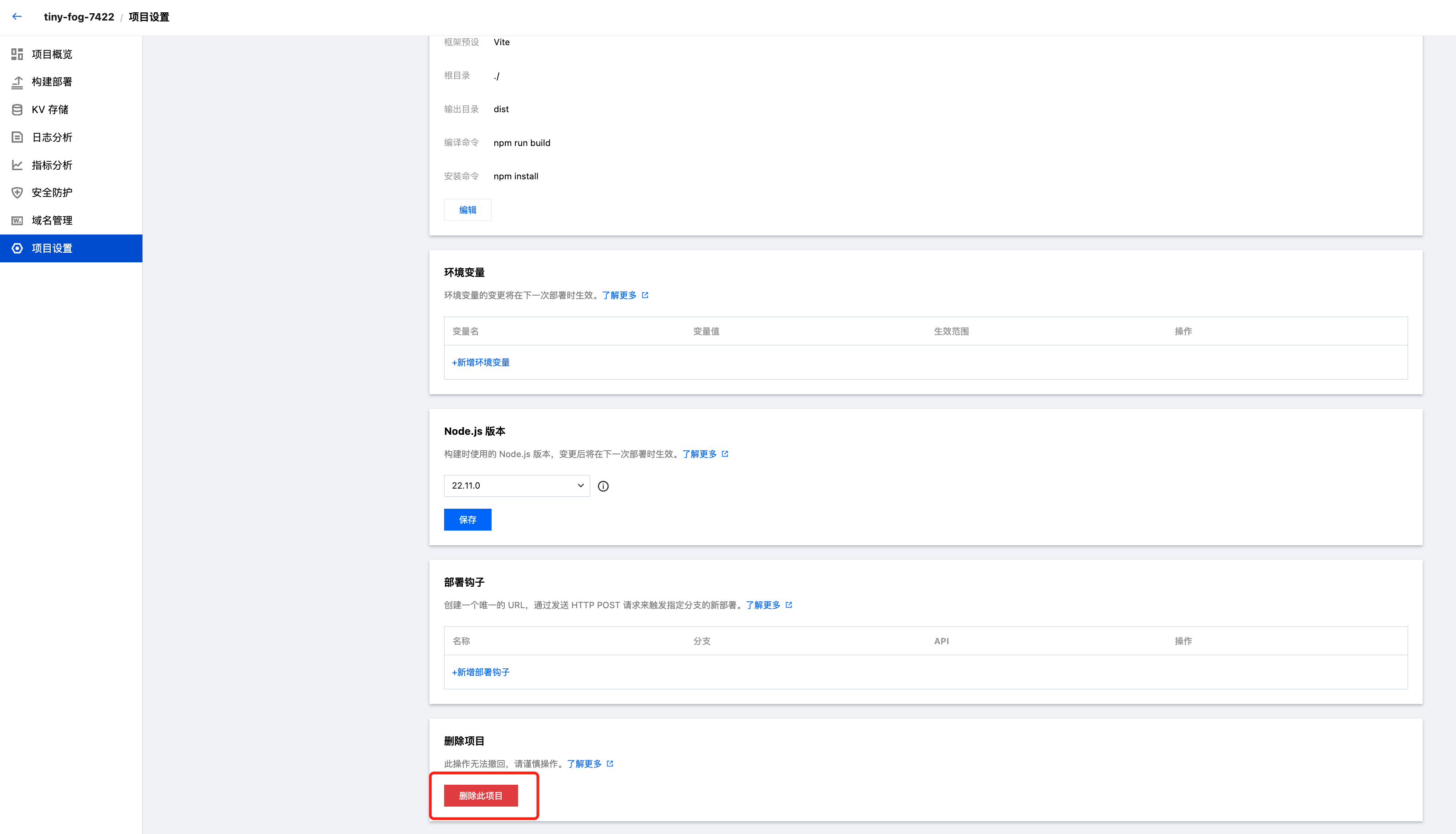Open 项目概览 dashboard icon in sidebar

(x=17, y=54)
